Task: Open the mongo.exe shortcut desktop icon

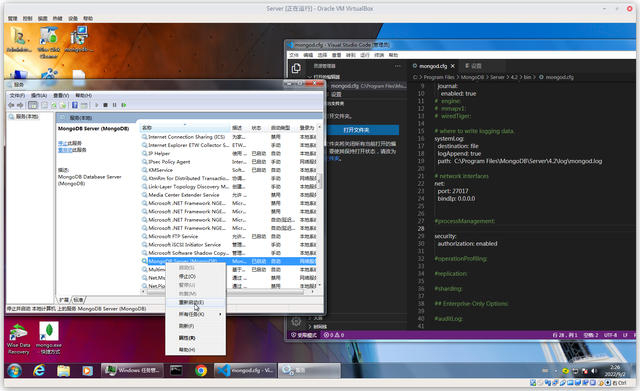Action: (x=49, y=338)
